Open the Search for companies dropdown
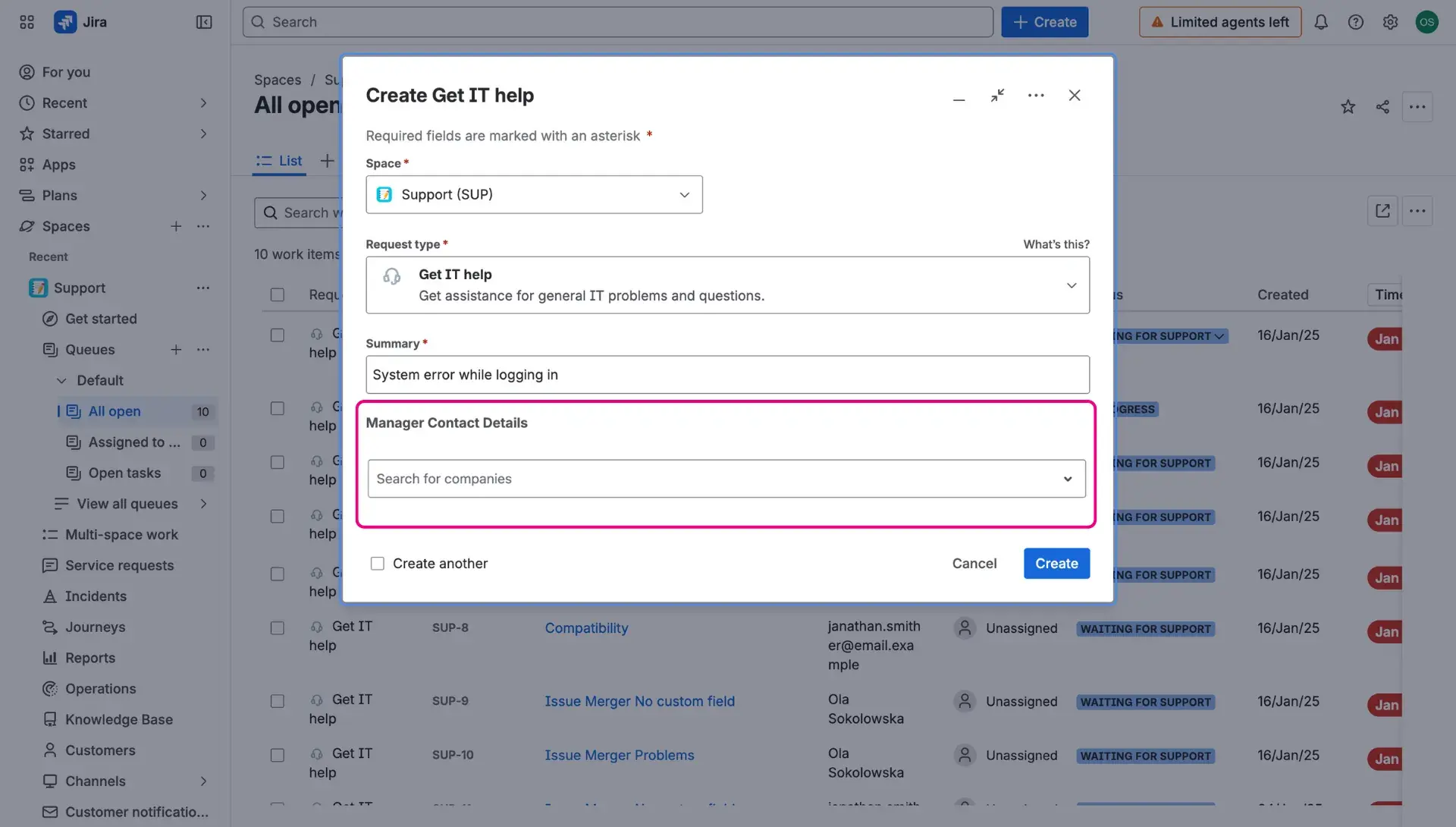 pyautogui.click(x=1067, y=479)
